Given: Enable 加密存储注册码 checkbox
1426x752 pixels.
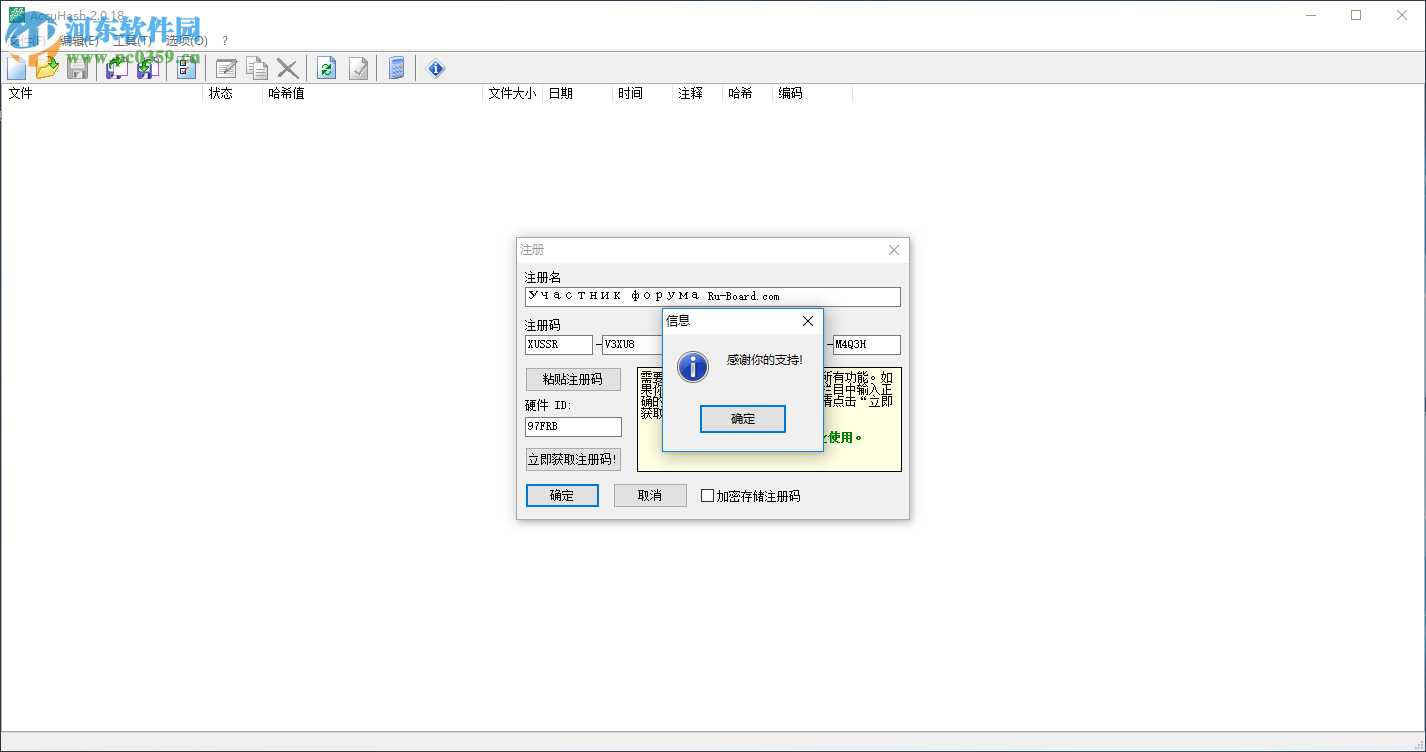Looking at the screenshot, I should 707,496.
